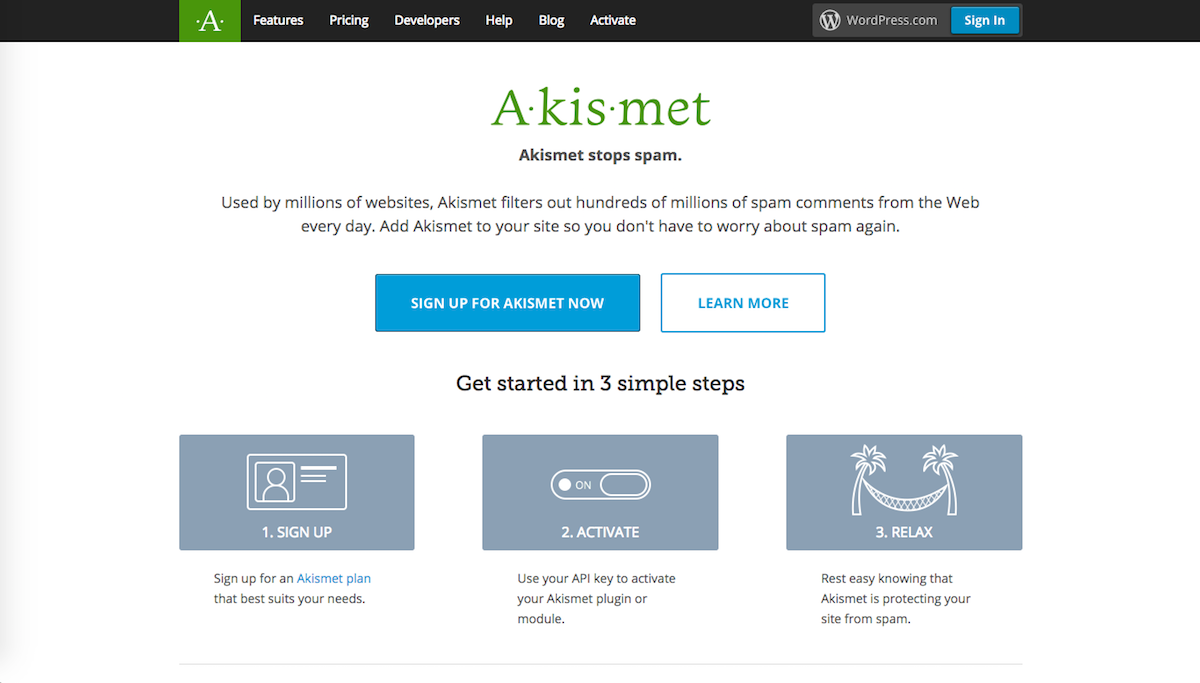Click 'Rest easy knowing that' description text
This screenshot has width=1200, height=683.
click(x=887, y=578)
